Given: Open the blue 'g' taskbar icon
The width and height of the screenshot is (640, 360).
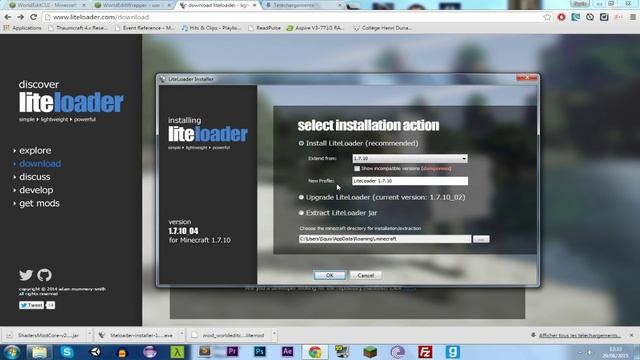Looking at the screenshot, I should [x=453, y=352].
